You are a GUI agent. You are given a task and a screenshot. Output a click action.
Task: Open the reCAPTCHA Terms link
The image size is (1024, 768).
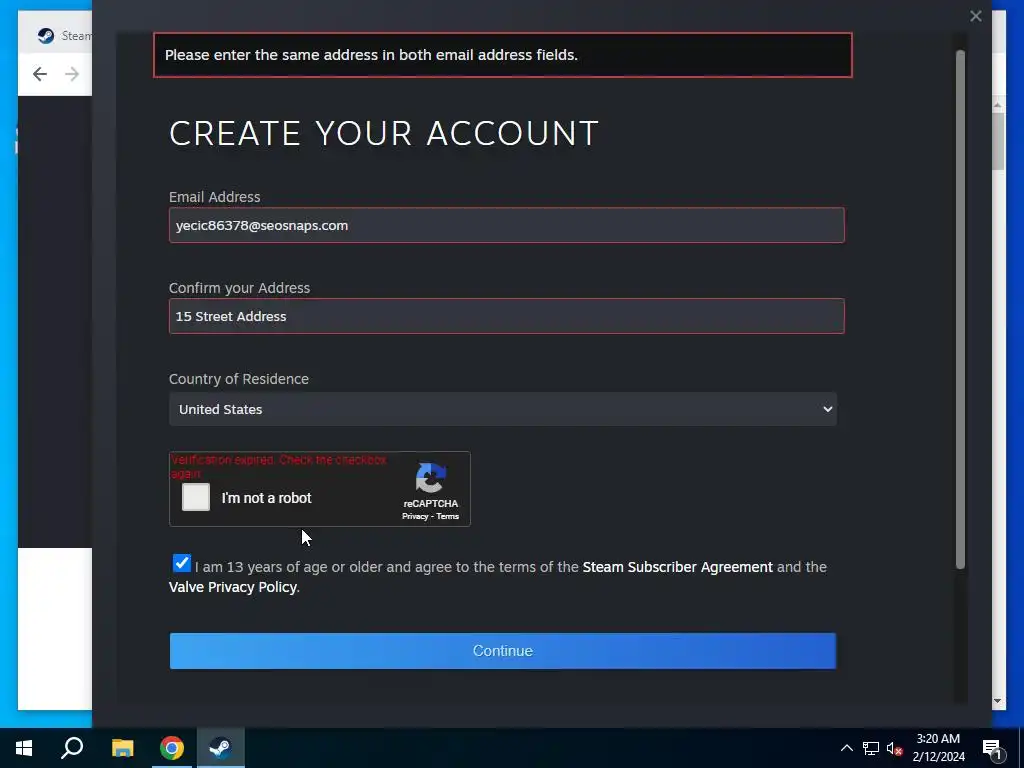point(447,517)
